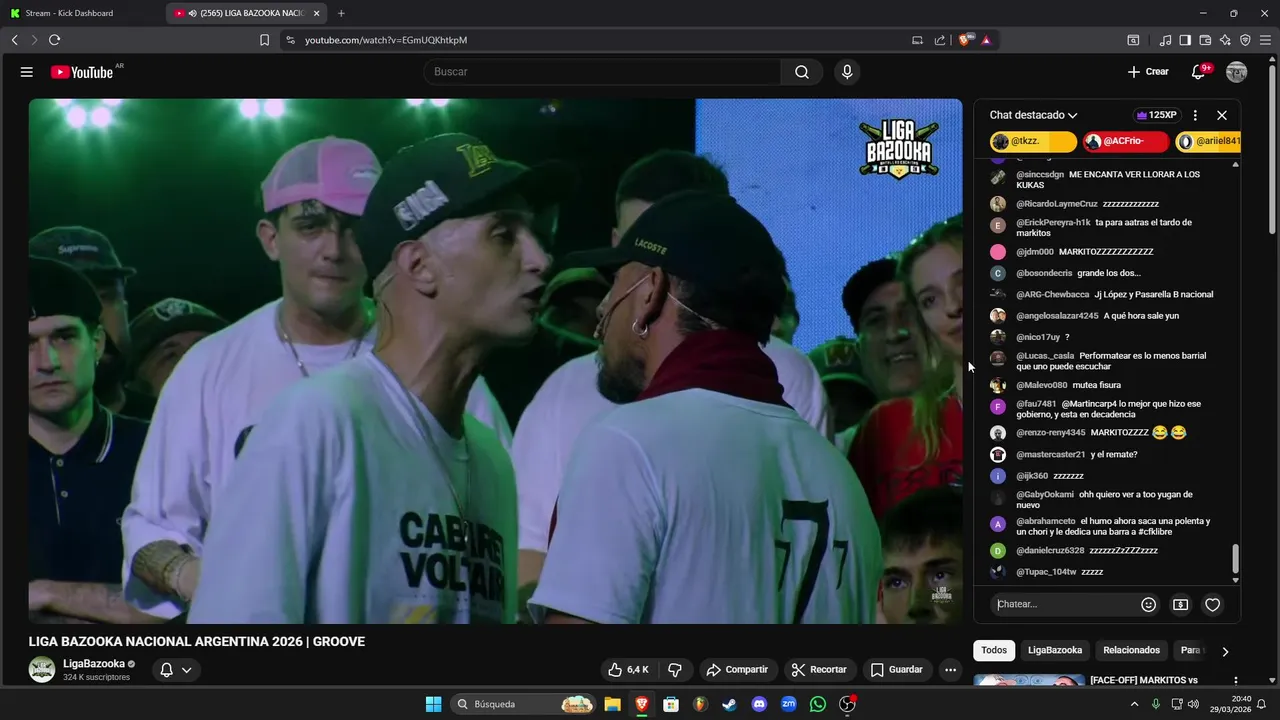Viewport: 1280px width, 720px height.
Task: Like the video with thumbs up
Action: [629, 670]
